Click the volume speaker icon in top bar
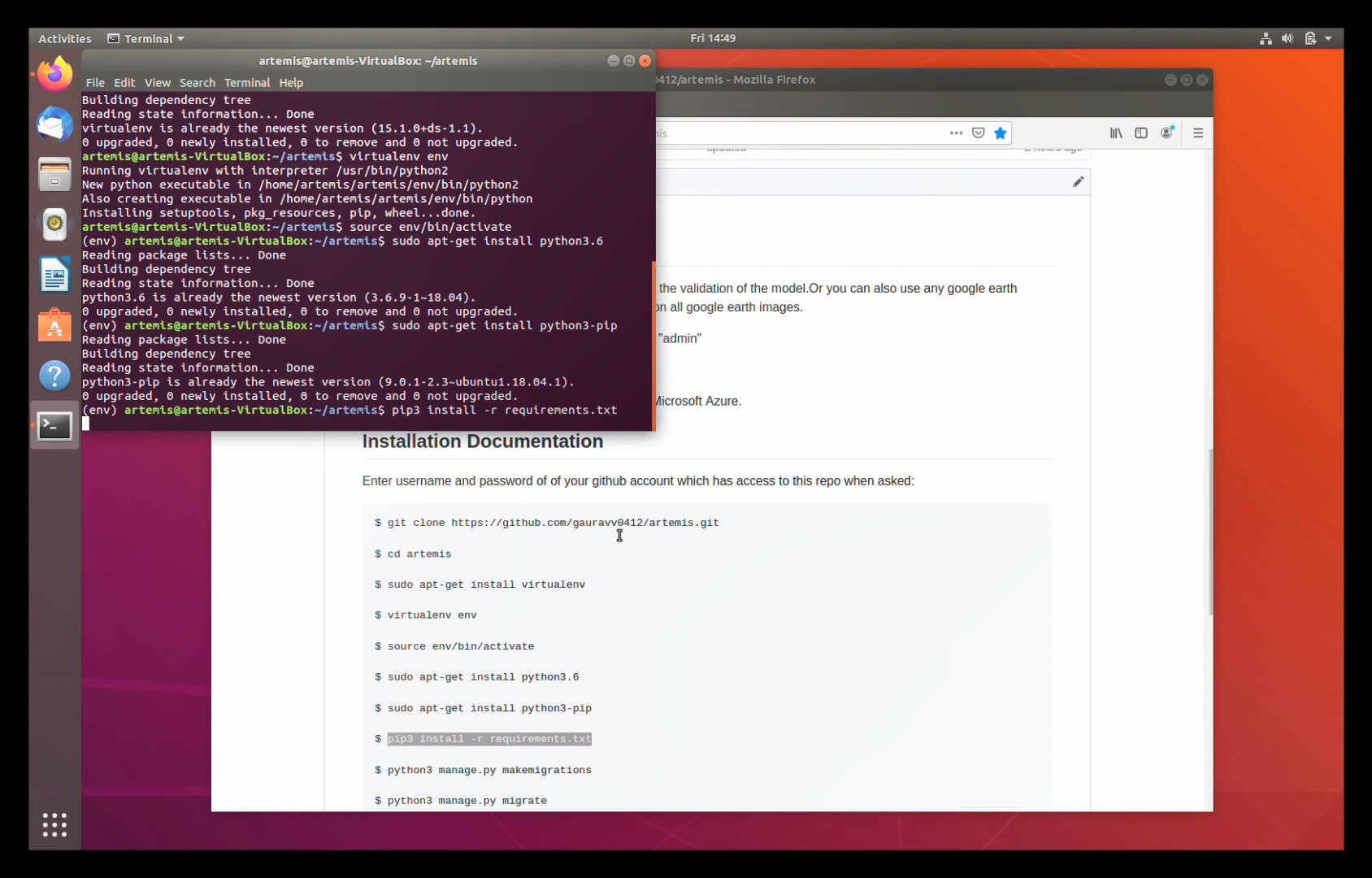This screenshot has height=878, width=1372. [x=1287, y=38]
